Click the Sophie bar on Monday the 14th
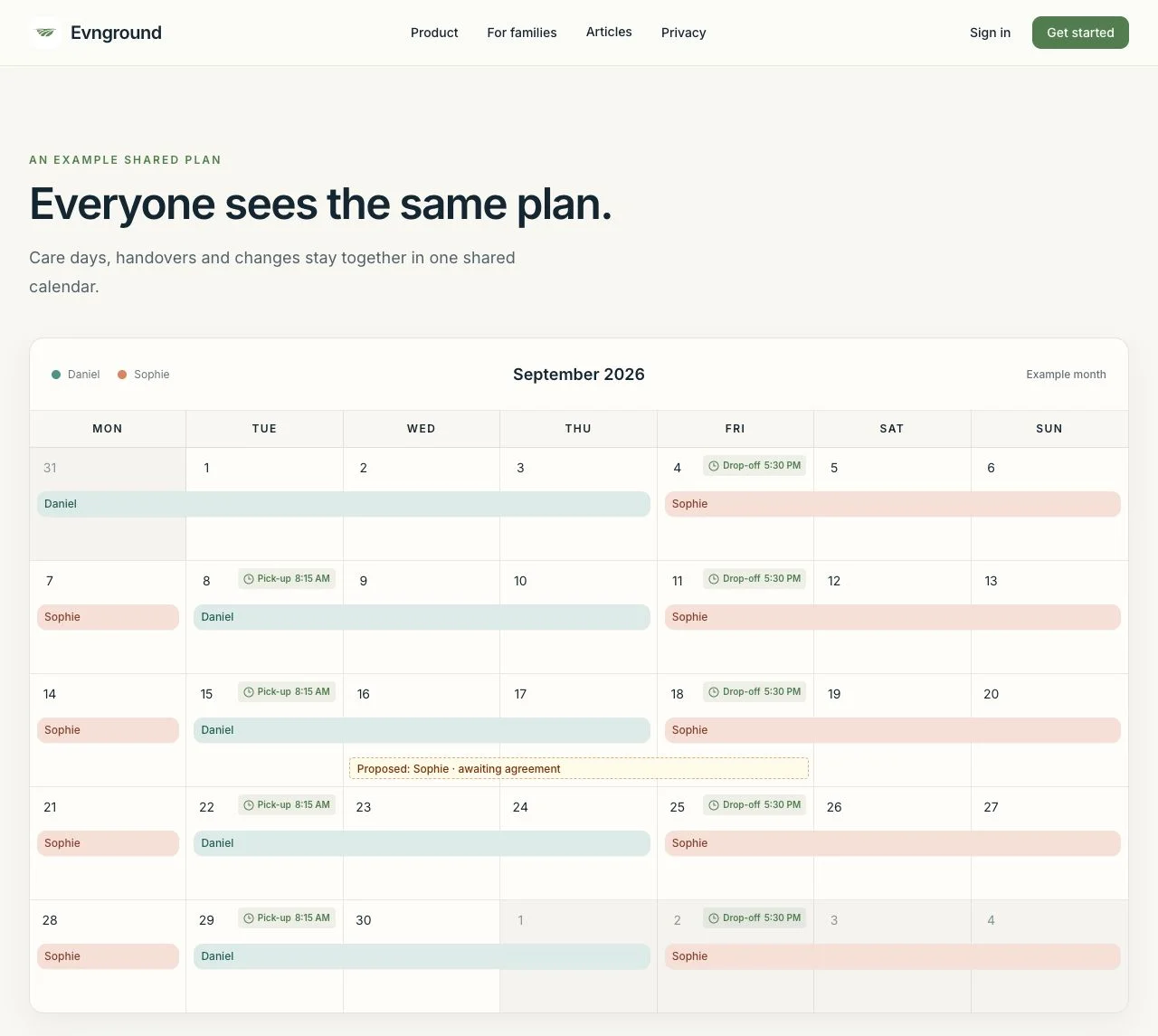Screen dimensions: 1158x1036 click(x=108, y=730)
